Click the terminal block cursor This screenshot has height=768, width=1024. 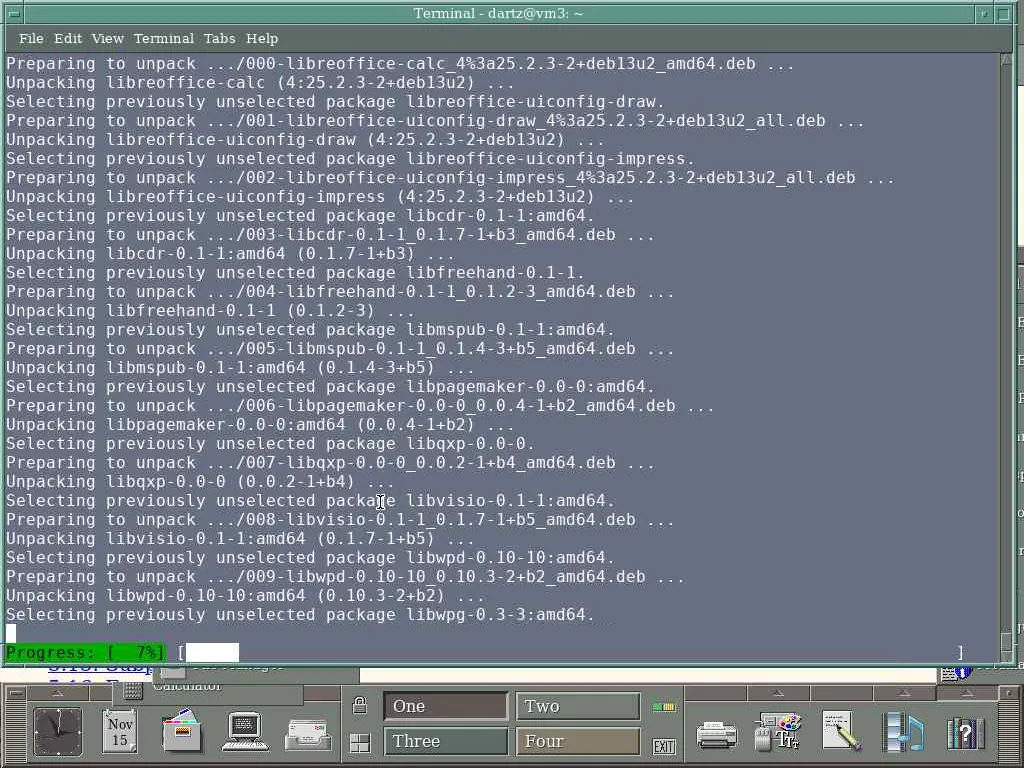[10, 633]
